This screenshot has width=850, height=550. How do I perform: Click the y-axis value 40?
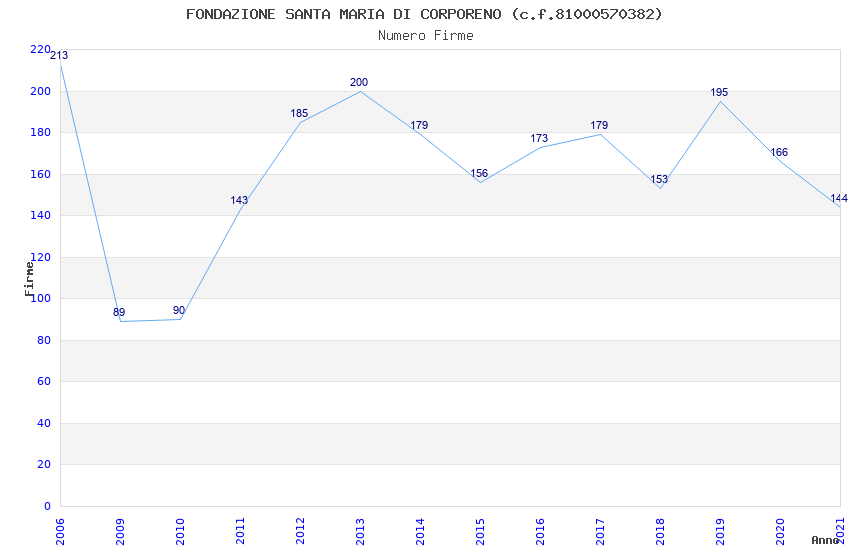(x=44, y=423)
